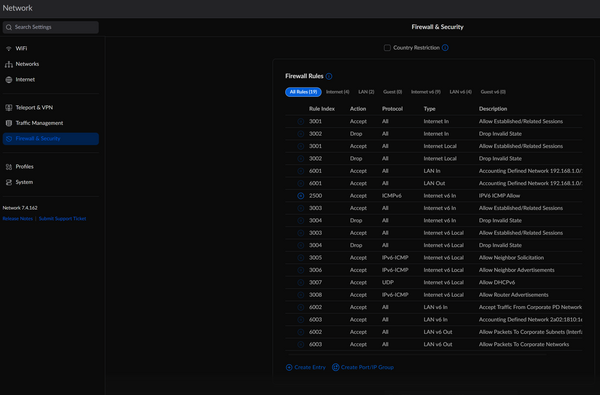Click the Type column header

point(429,109)
